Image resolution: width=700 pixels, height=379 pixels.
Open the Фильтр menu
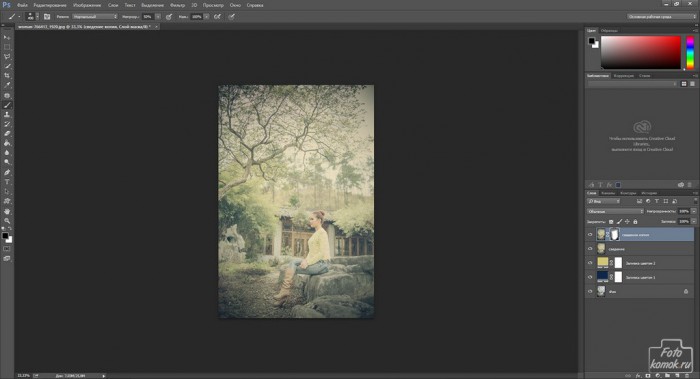(177, 5)
